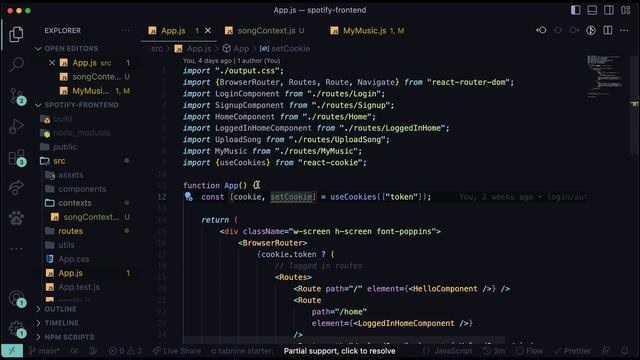Click the App symbol in breadcrumb
640x360 pixels.
point(236,49)
